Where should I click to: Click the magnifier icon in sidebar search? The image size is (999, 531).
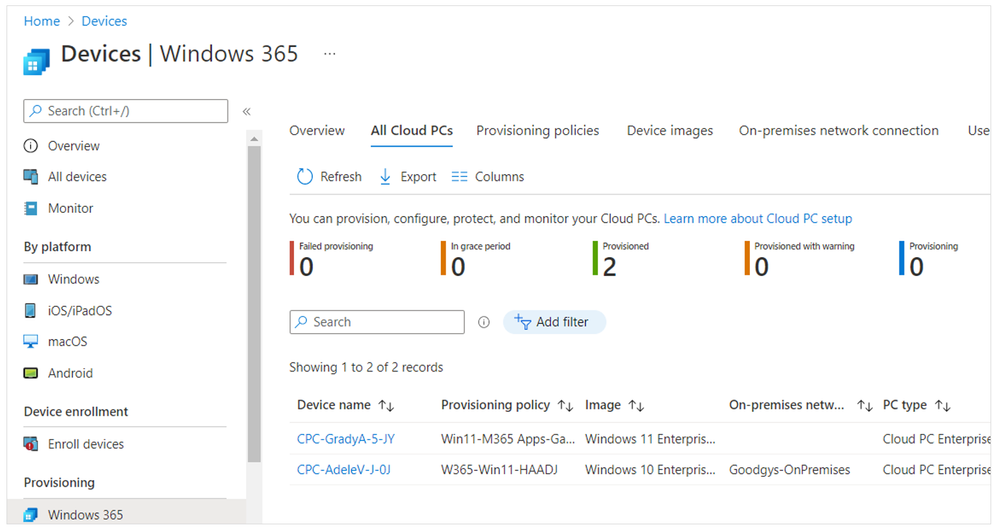[x=36, y=111]
